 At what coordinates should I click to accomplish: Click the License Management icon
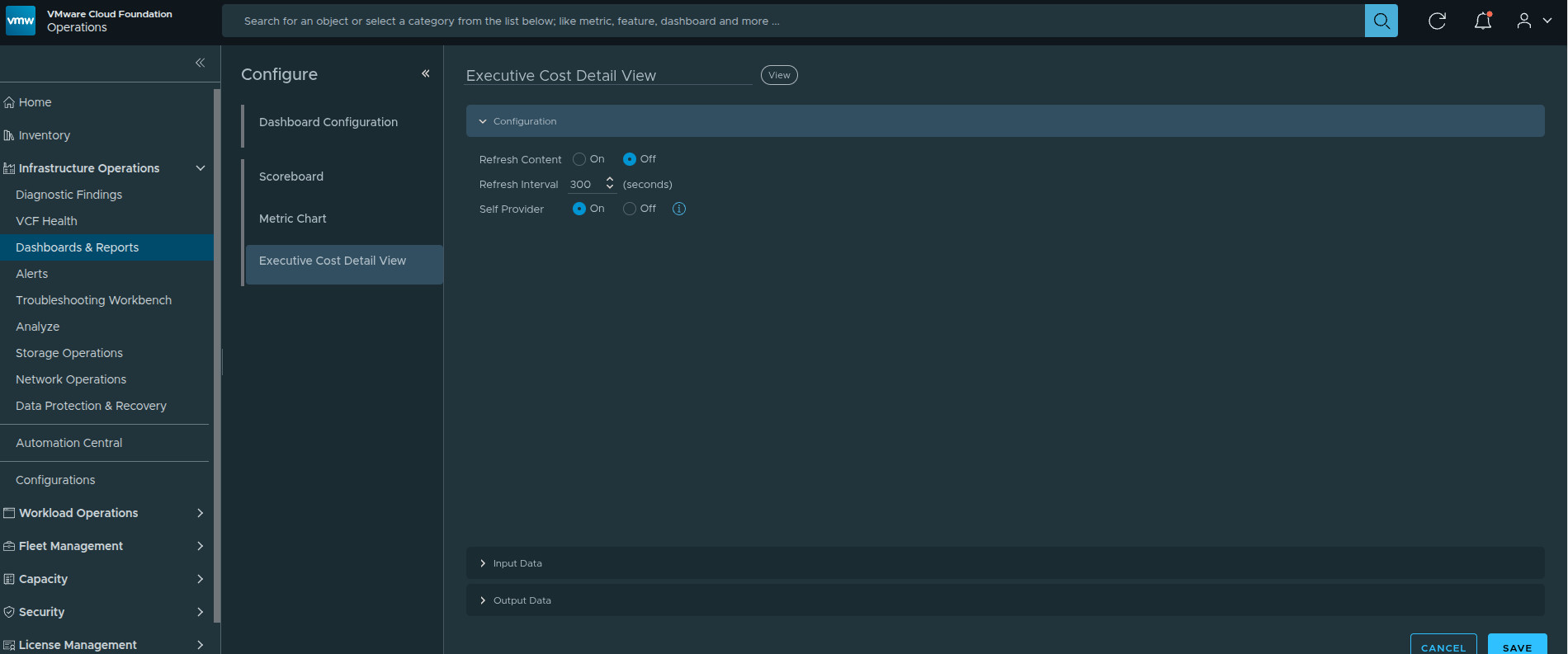coord(9,645)
